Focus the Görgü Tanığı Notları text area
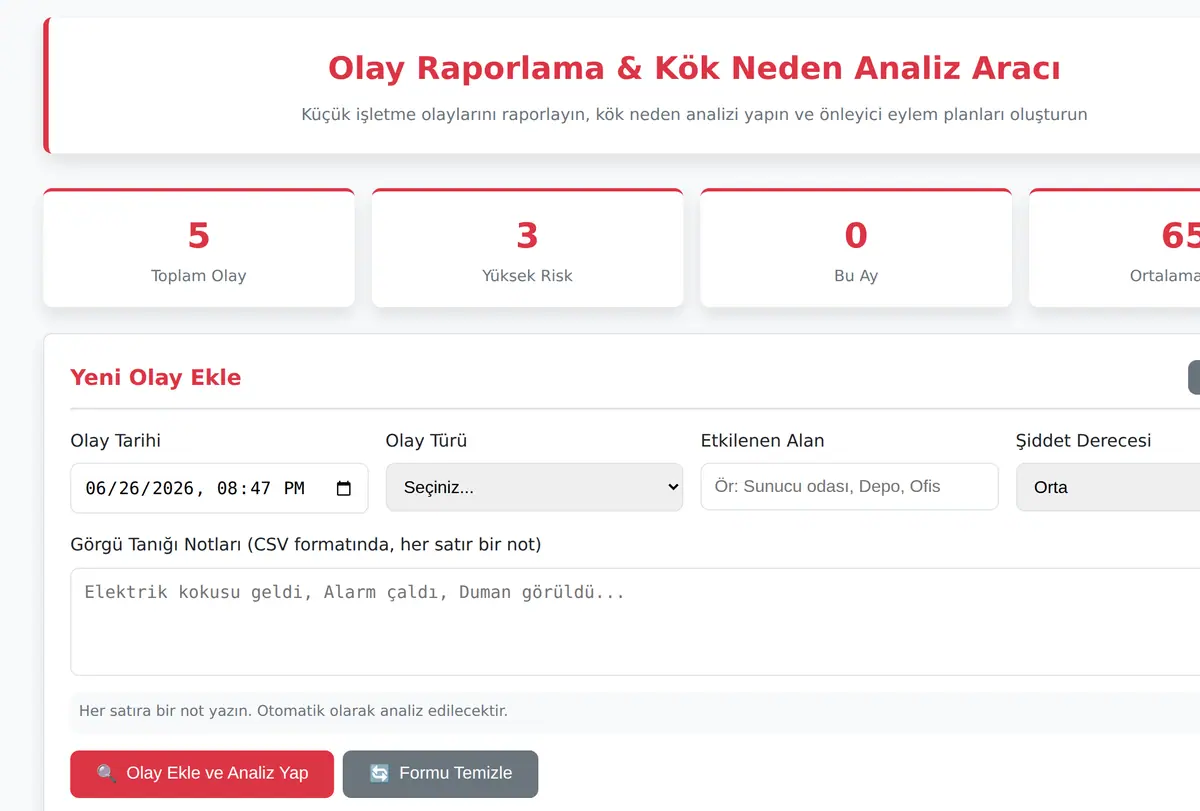This screenshot has width=1200, height=811. 635,622
